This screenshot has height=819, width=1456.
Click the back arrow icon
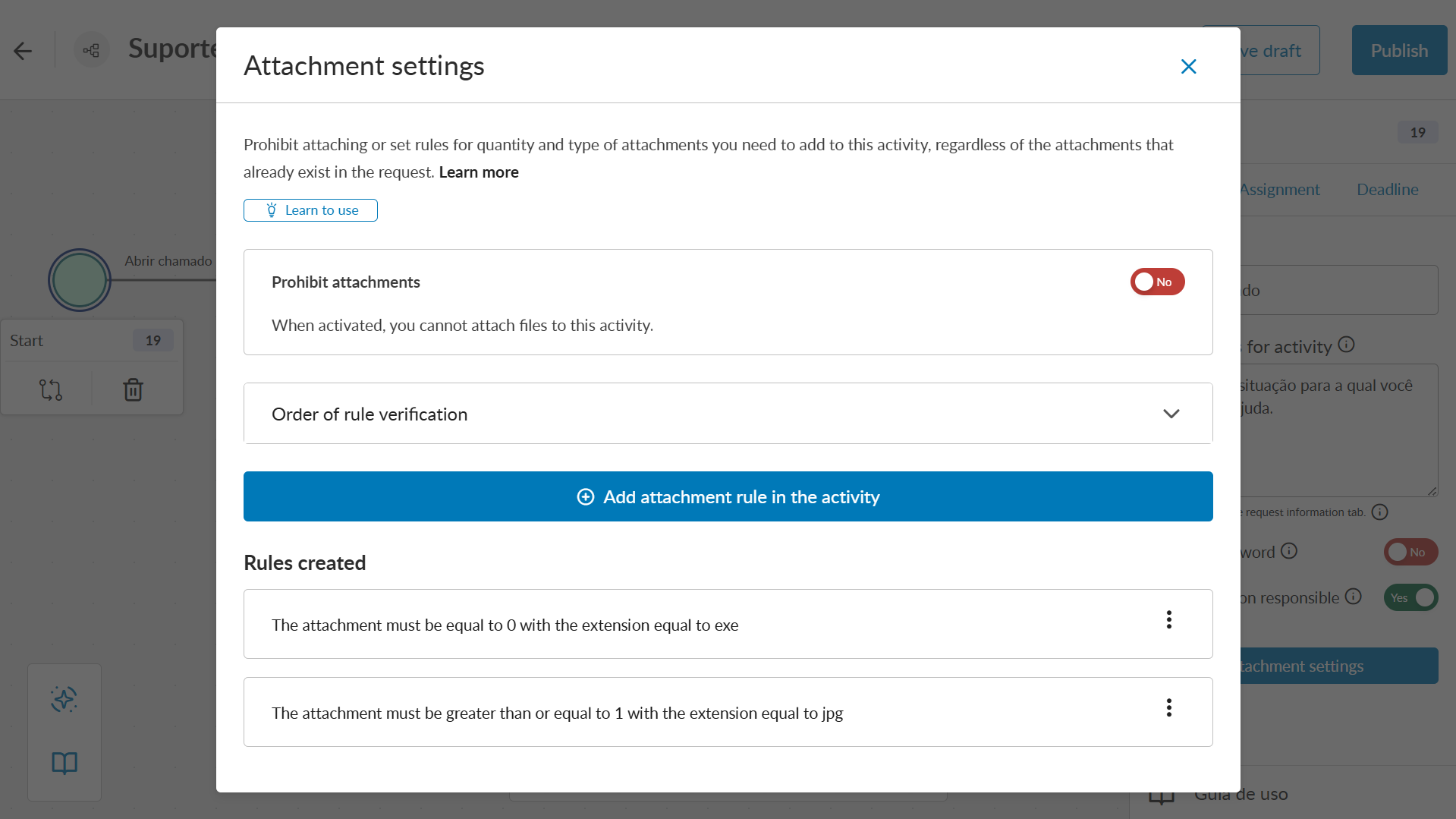pos(23,51)
